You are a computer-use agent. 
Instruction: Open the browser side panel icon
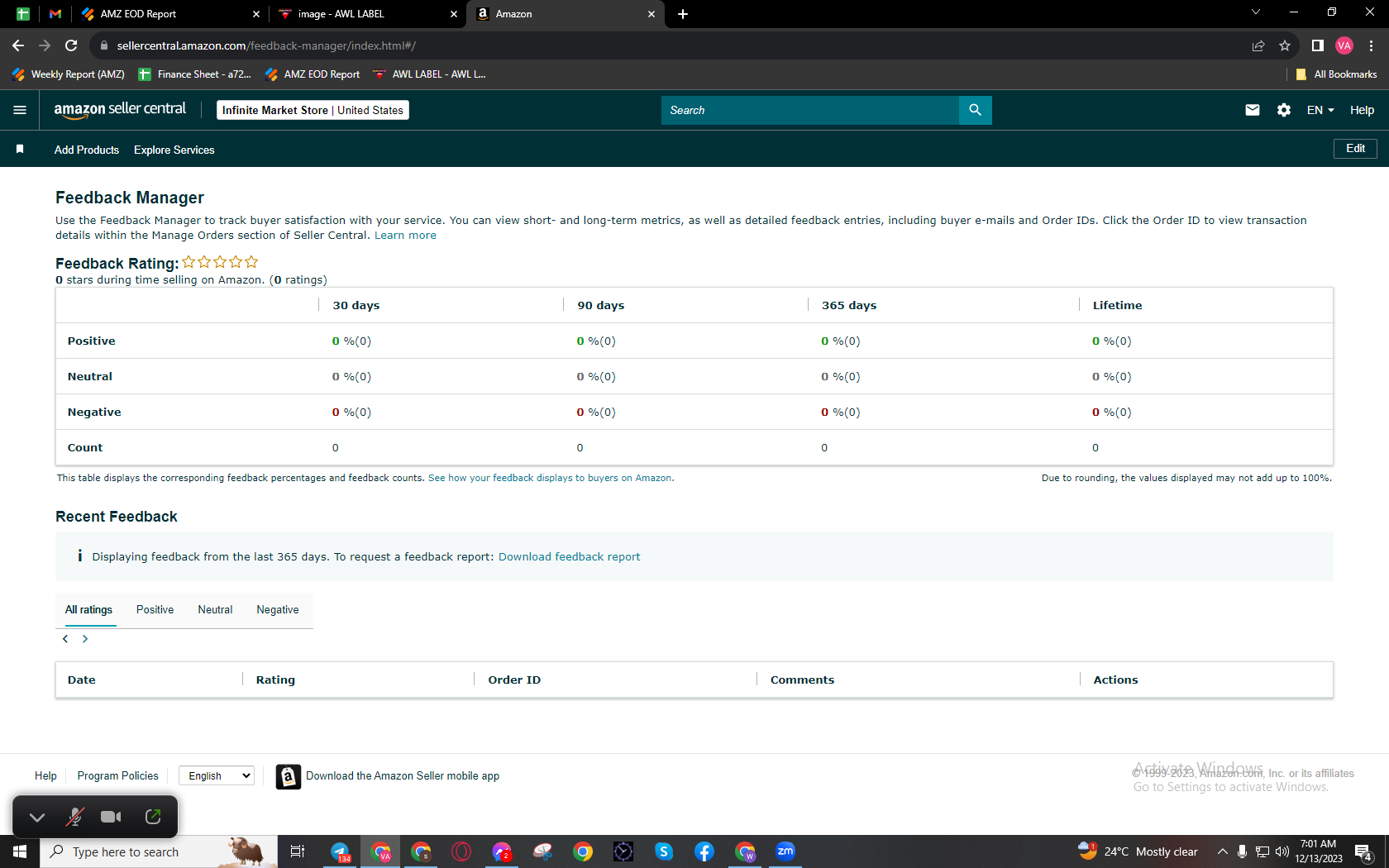pyautogui.click(x=1318, y=45)
